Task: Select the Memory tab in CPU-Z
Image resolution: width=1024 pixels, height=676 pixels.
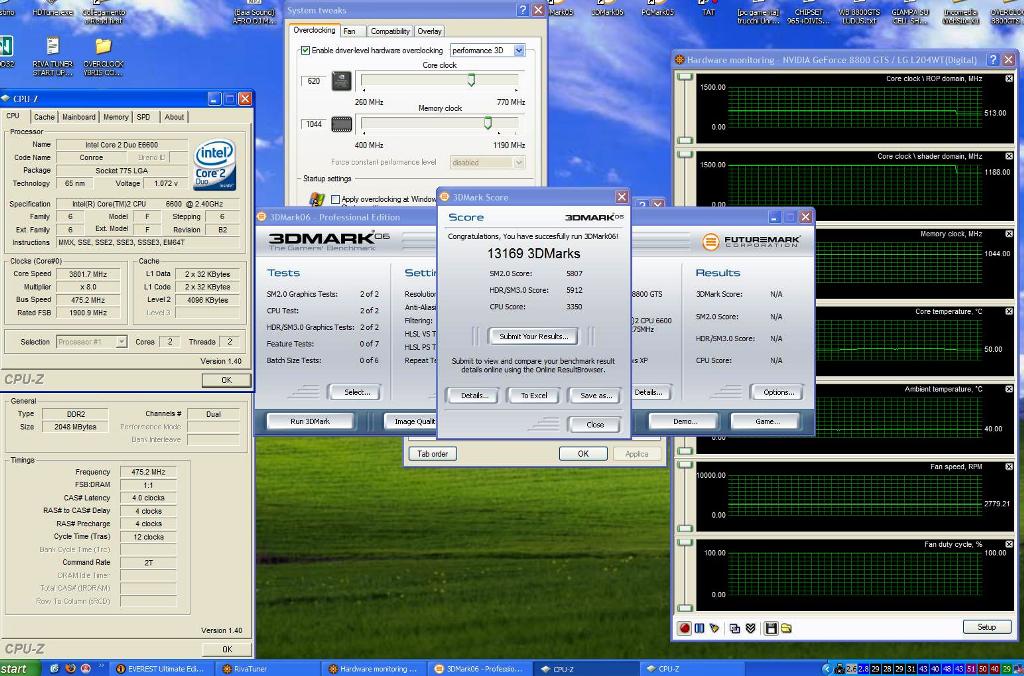Action: (116, 117)
